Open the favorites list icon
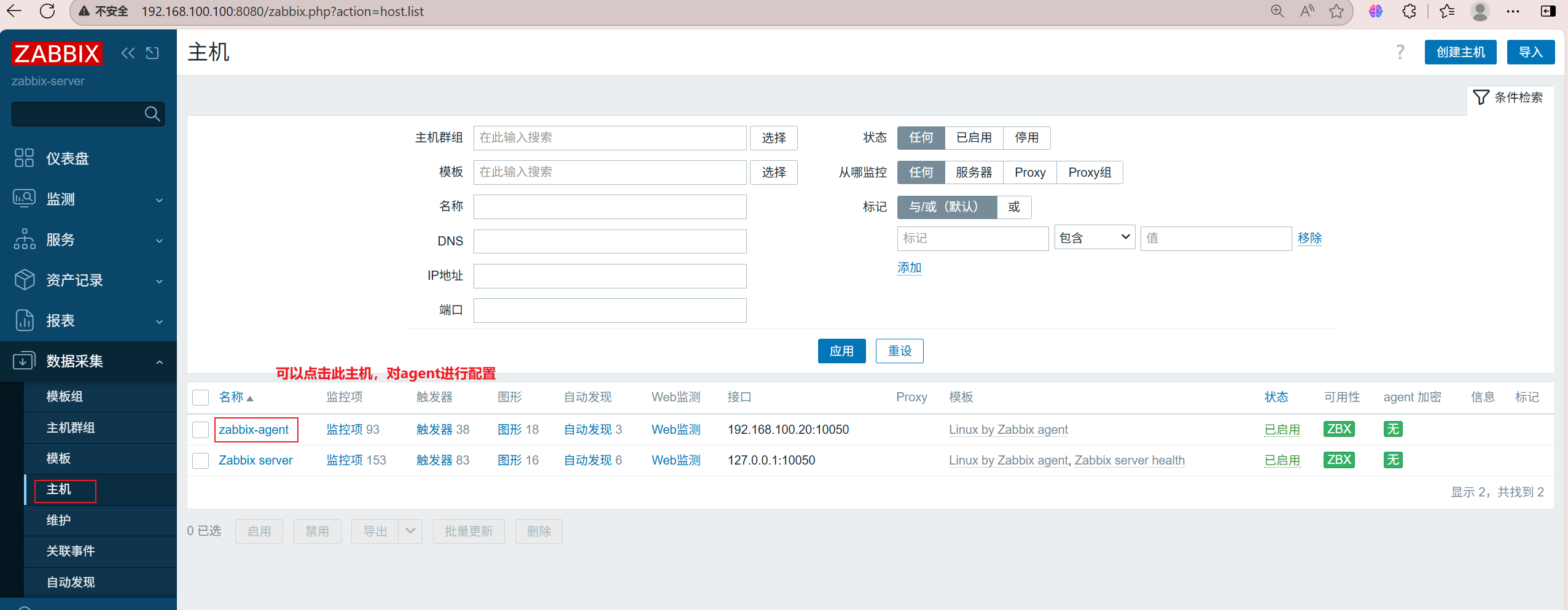Screen dimensions: 1568x610 (x=1447, y=11)
